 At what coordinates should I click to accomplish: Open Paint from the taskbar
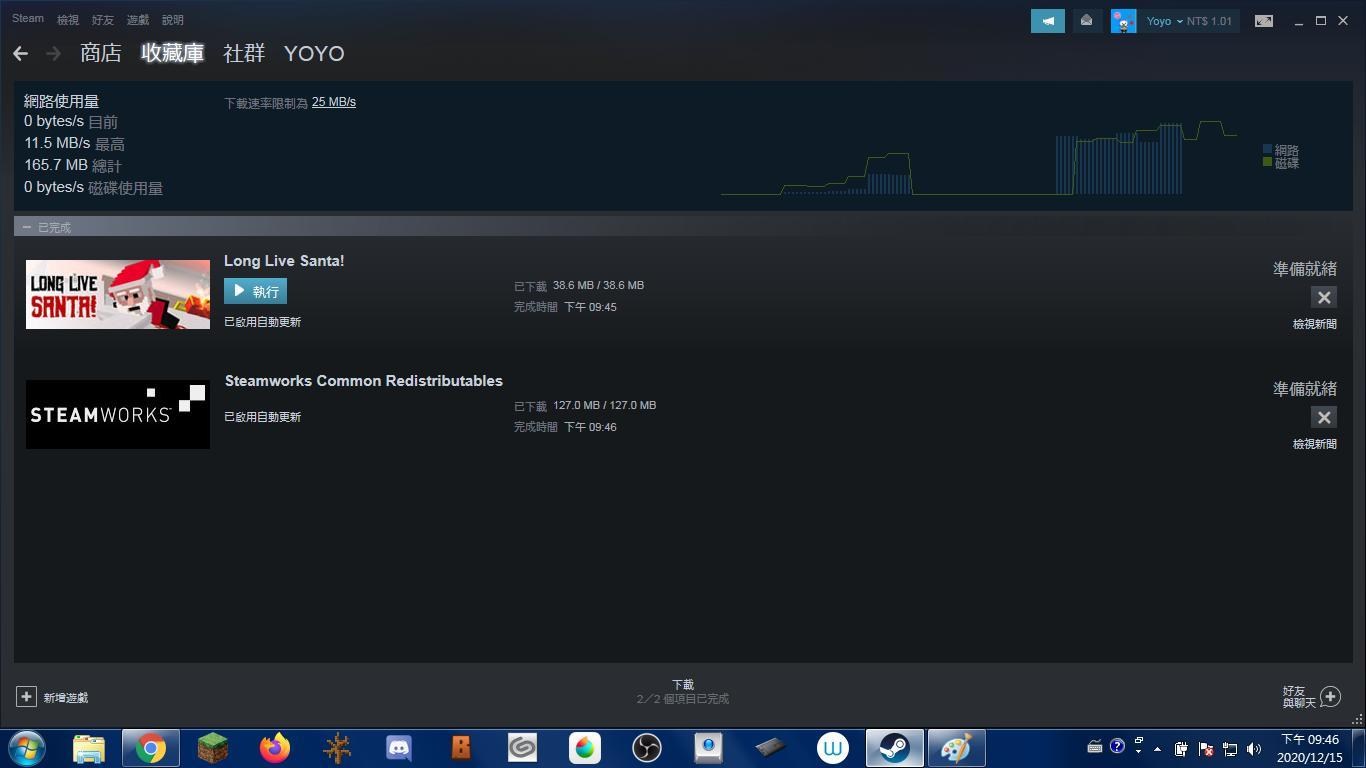pyautogui.click(x=957, y=748)
